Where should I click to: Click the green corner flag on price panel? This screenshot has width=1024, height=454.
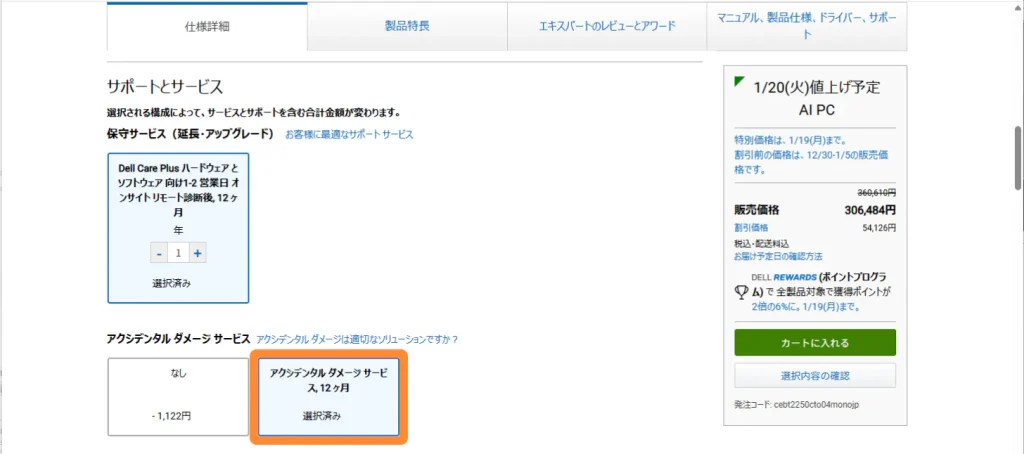click(739, 81)
